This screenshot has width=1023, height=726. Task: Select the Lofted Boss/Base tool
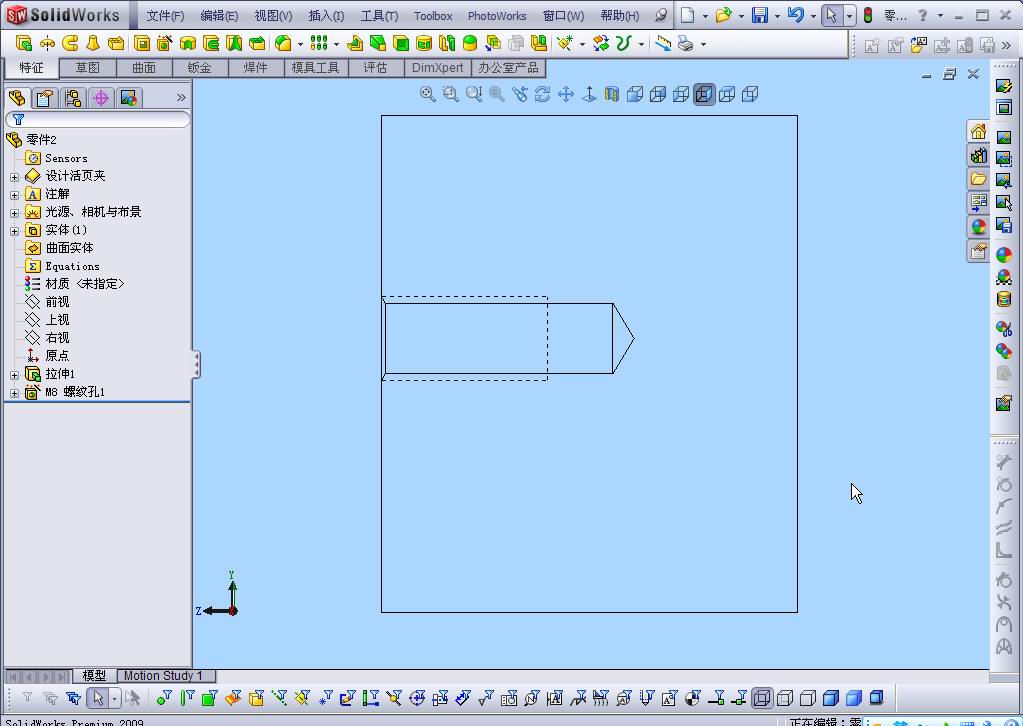pos(93,44)
